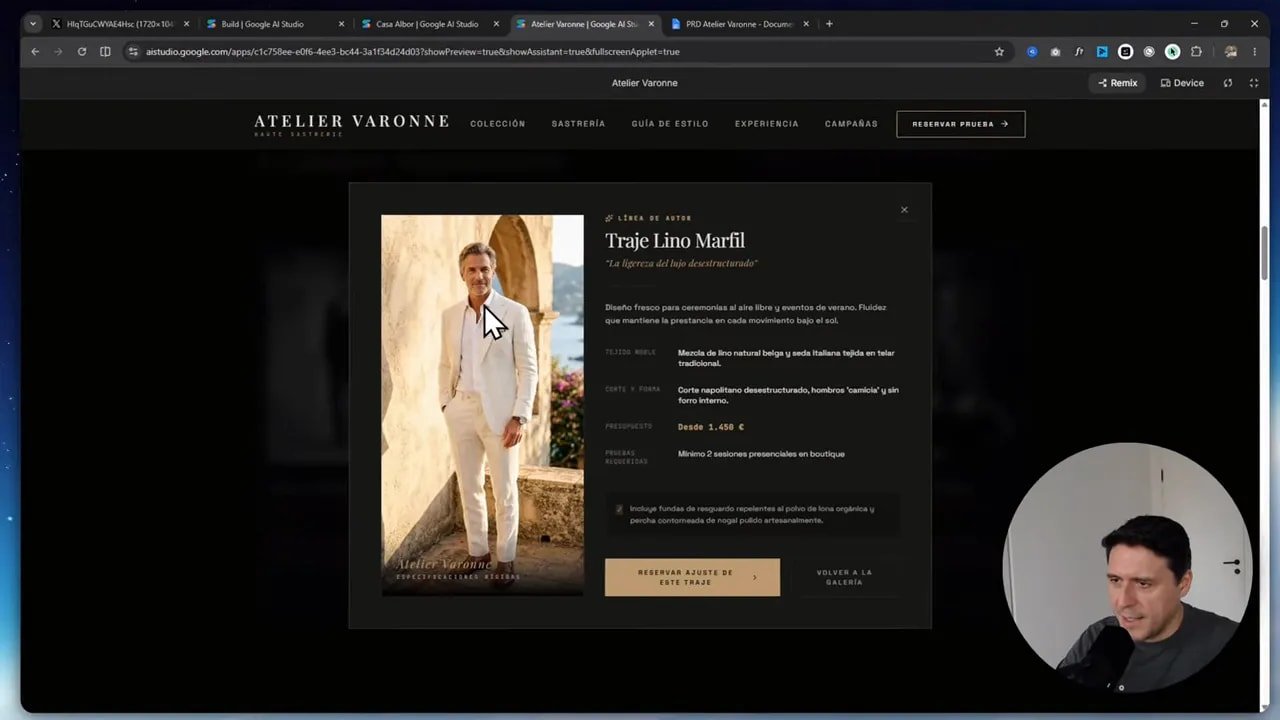The height and width of the screenshot is (720, 1280).
Task: Click the ivory linen suit photo
Action: tap(482, 405)
